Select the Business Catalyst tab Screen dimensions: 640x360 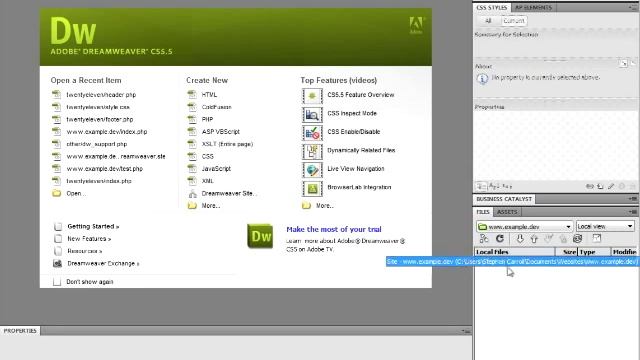[x=504, y=199]
